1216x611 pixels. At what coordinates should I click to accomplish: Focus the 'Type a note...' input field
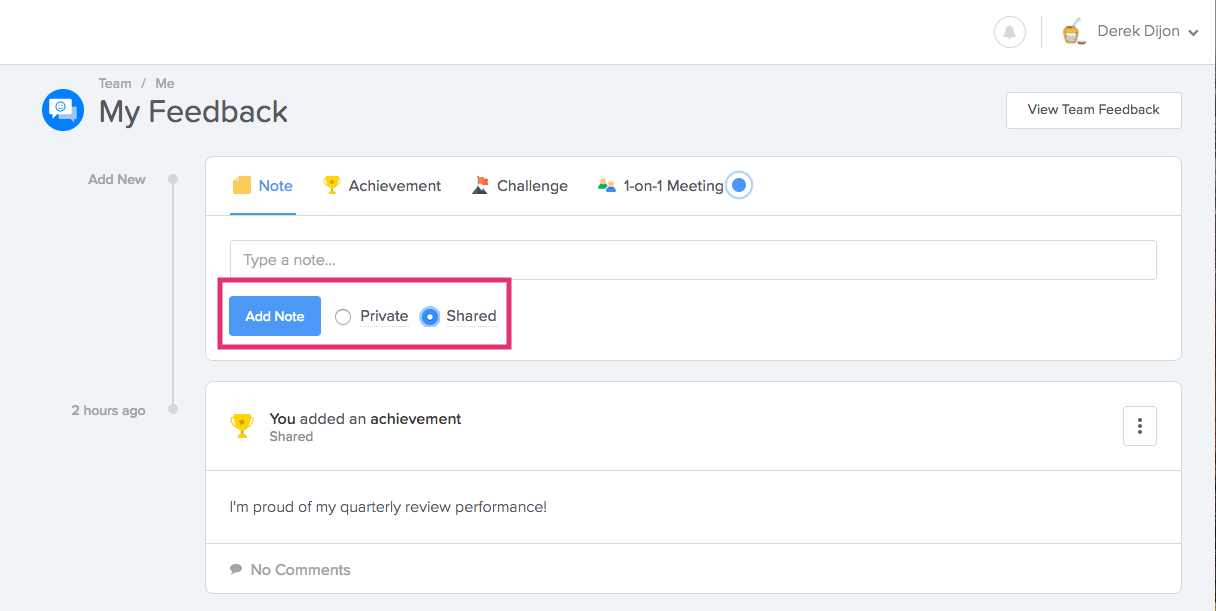click(x=693, y=260)
